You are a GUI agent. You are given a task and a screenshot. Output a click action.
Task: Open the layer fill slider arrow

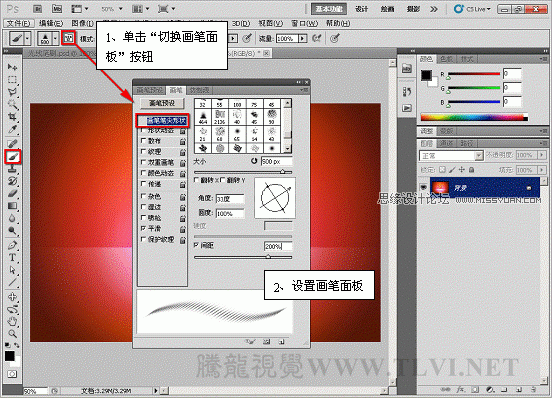tap(542, 170)
